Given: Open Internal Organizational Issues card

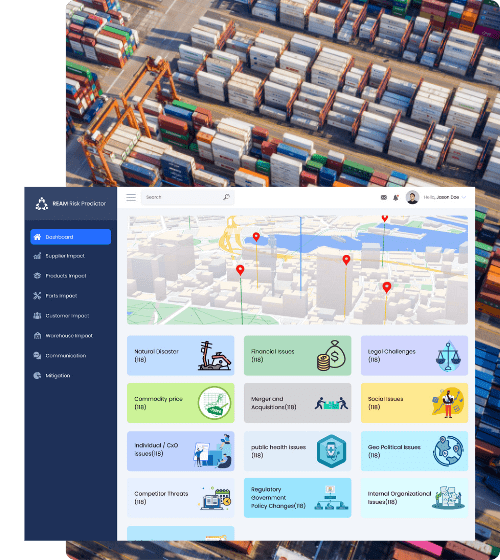Looking at the screenshot, I should coord(414,498).
